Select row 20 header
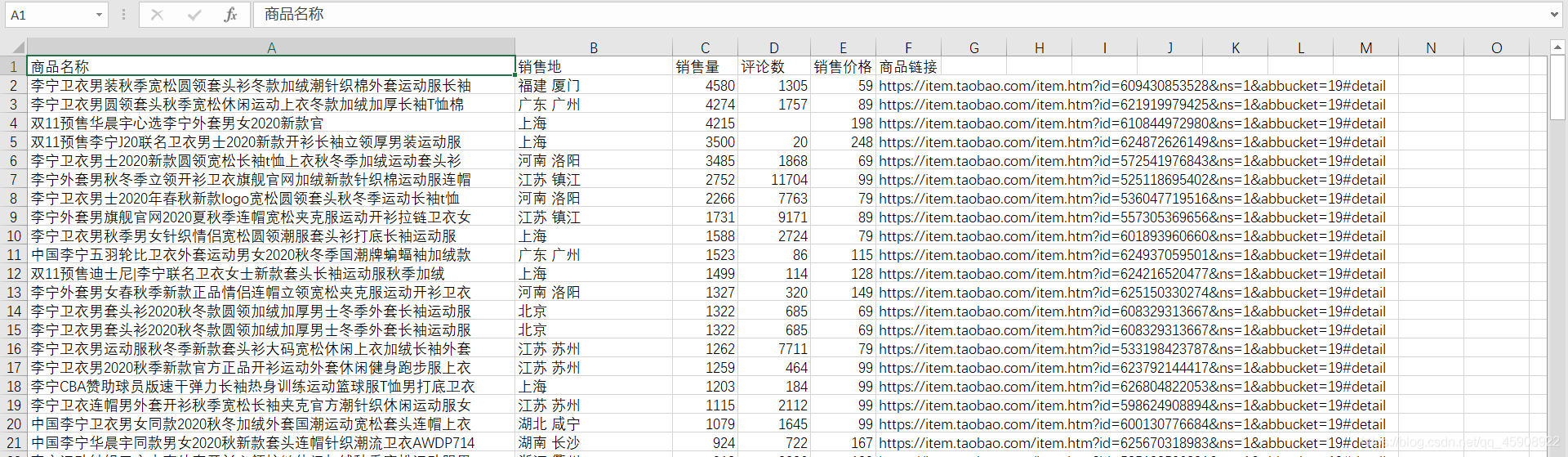Image resolution: width=1568 pixels, height=457 pixels. pos(14,423)
